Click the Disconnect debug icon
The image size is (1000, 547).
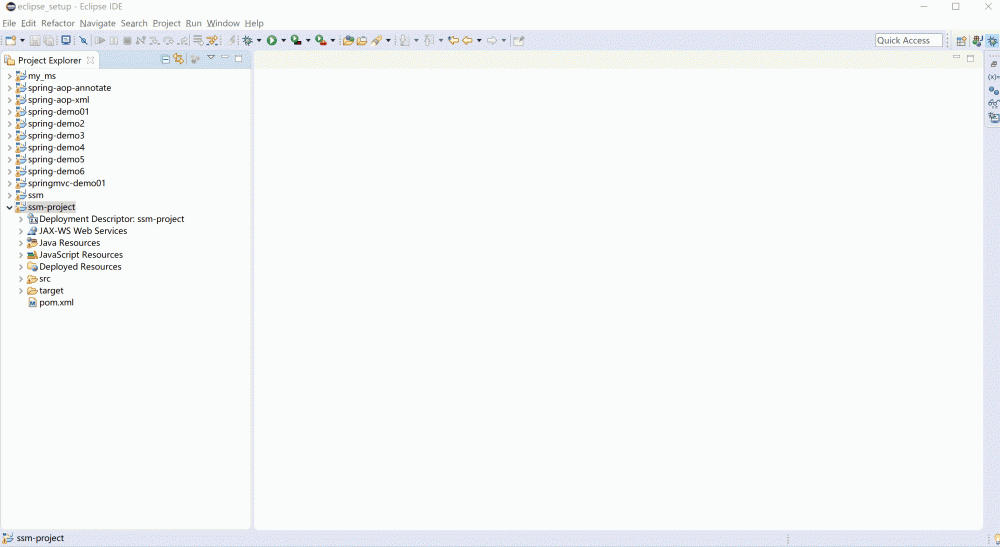coord(140,40)
